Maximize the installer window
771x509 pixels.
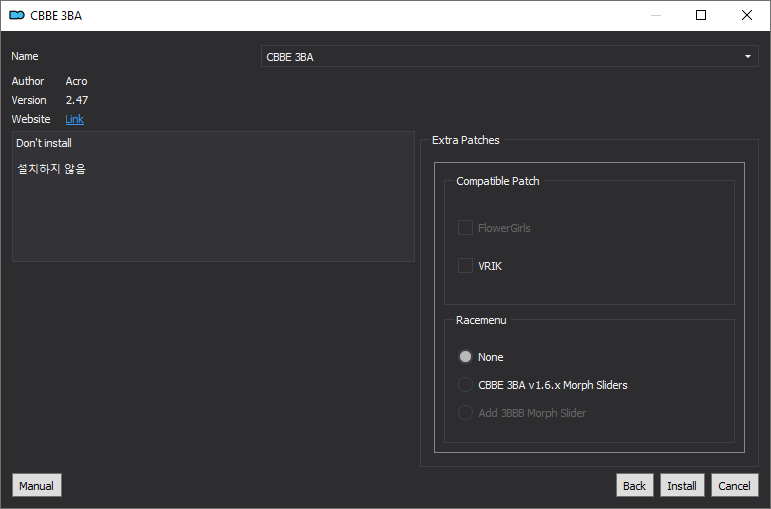[701, 15]
